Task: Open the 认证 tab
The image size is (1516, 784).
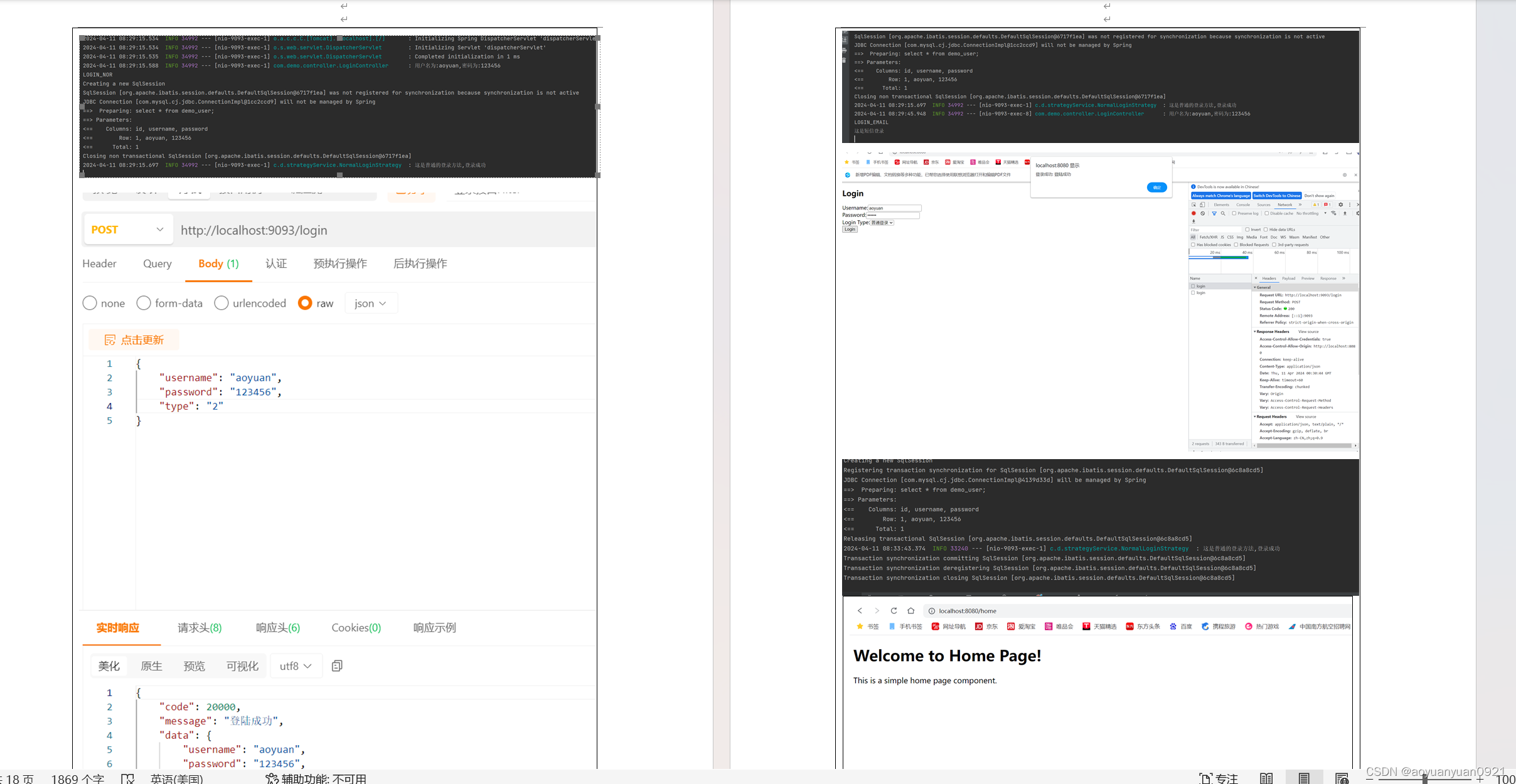Action: (x=276, y=263)
